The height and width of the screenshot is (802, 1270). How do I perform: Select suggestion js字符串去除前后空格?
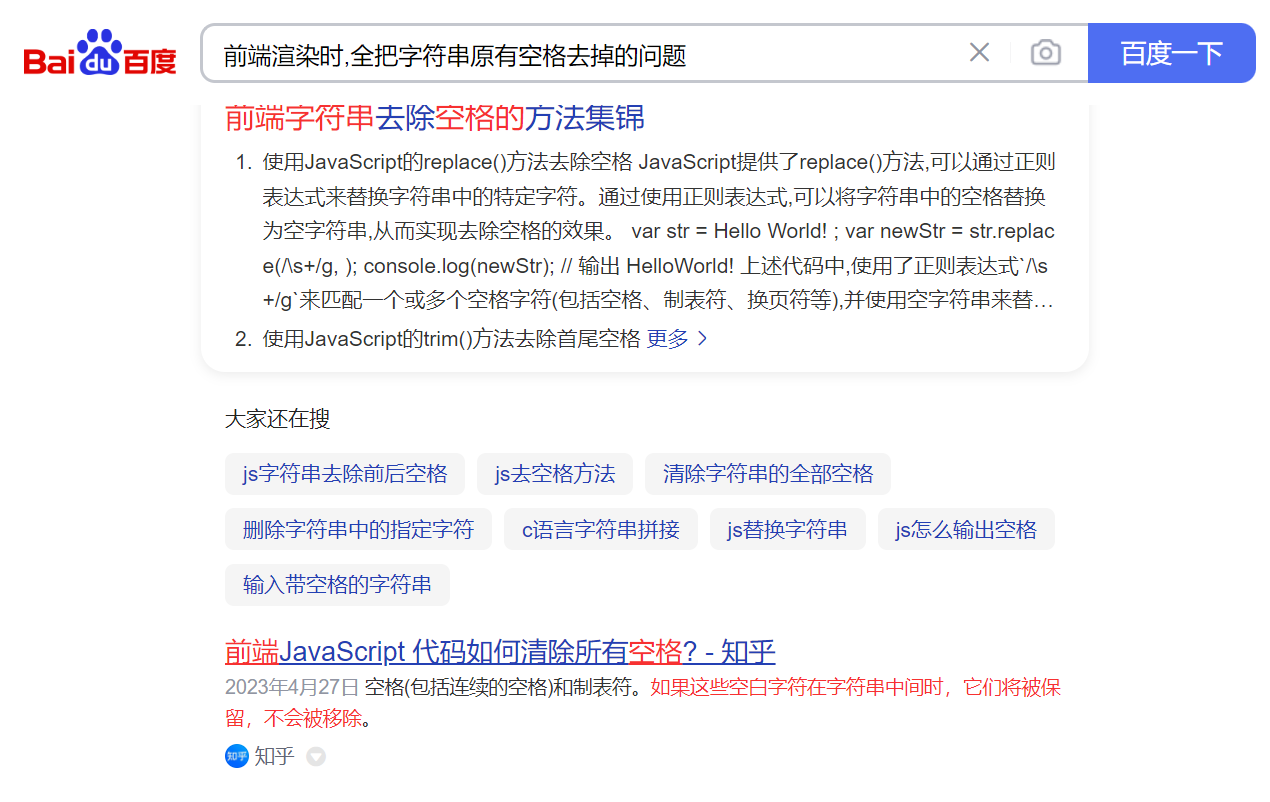coord(345,474)
